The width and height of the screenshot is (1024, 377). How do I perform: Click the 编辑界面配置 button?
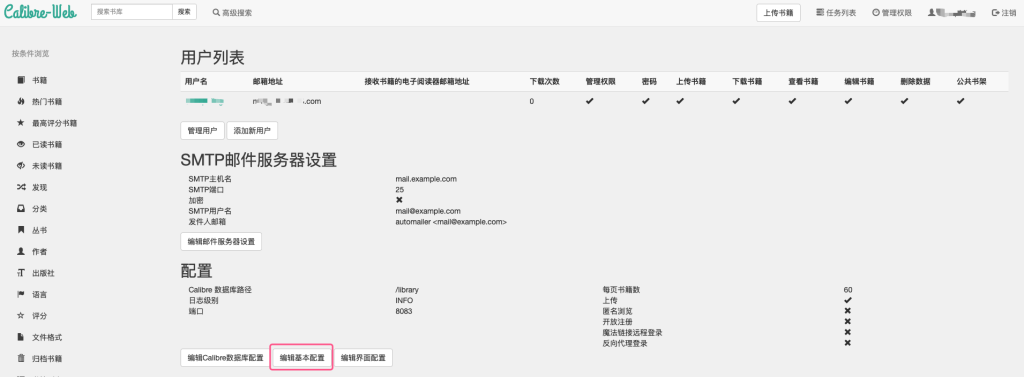[x=363, y=357]
